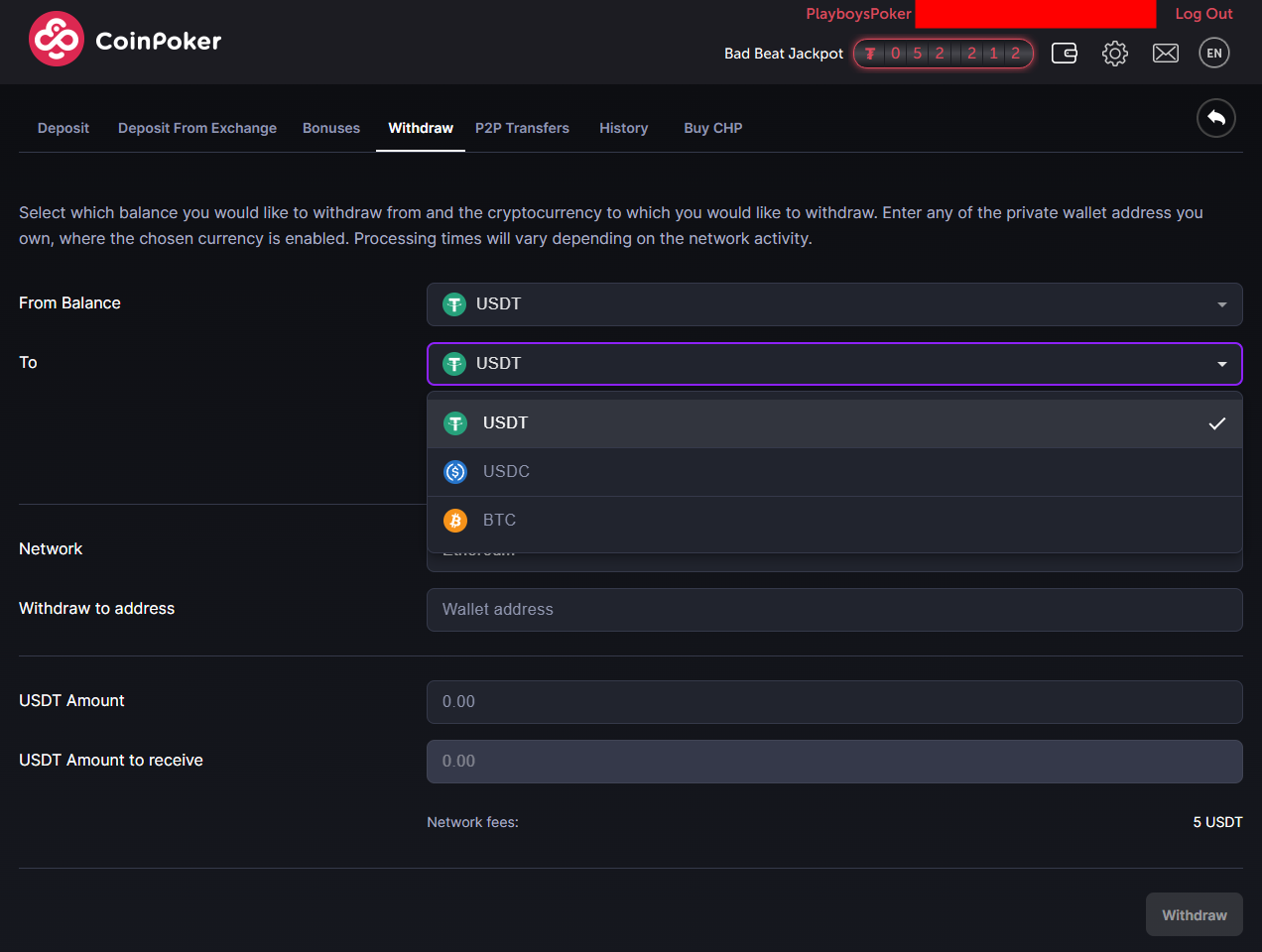
Task: Open the Bonuses tab
Action: (x=331, y=128)
